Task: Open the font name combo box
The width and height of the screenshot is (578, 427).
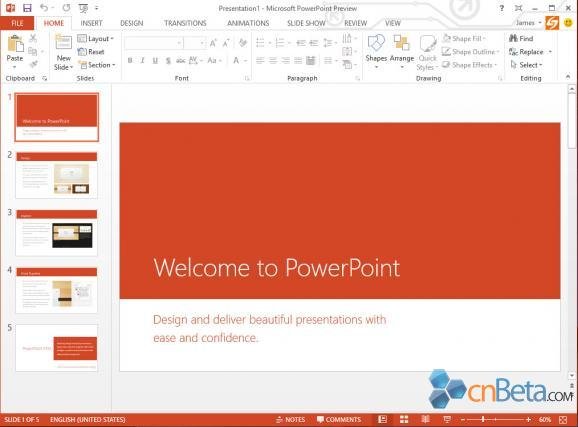Action: (153, 43)
